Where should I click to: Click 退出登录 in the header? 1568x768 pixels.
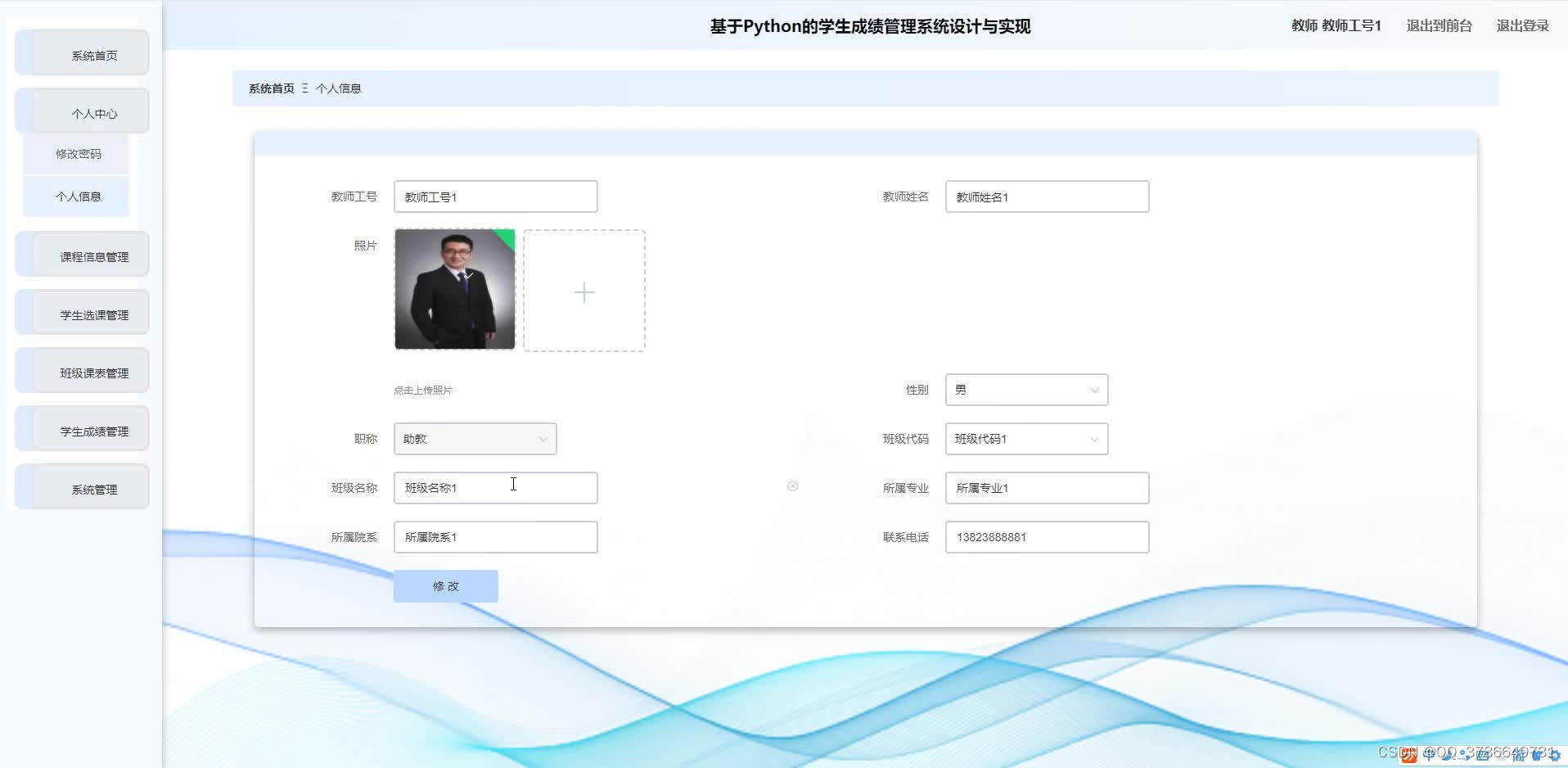pyautogui.click(x=1522, y=26)
